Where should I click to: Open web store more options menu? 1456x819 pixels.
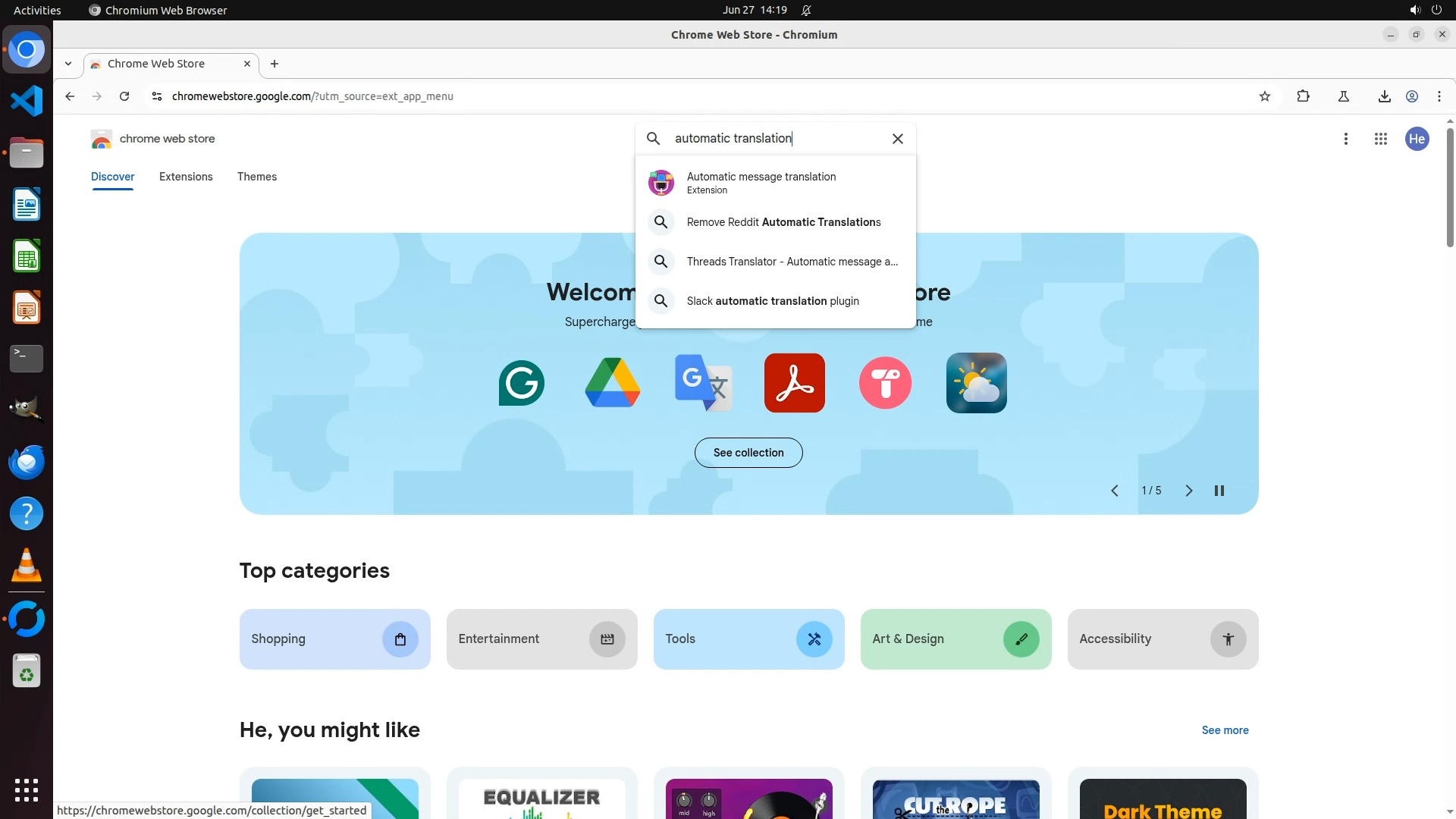[x=1345, y=139]
